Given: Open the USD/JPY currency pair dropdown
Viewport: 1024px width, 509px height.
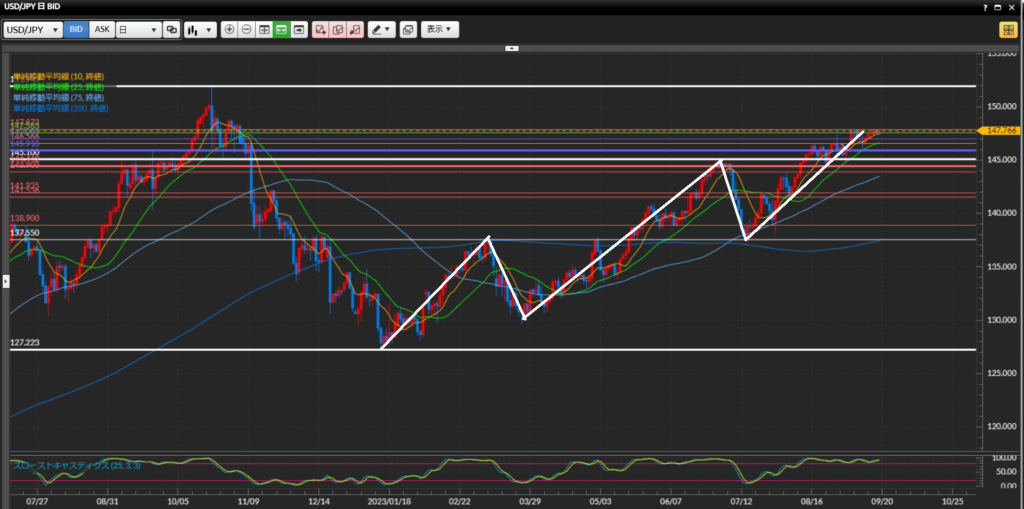Looking at the screenshot, I should tap(32, 30).
